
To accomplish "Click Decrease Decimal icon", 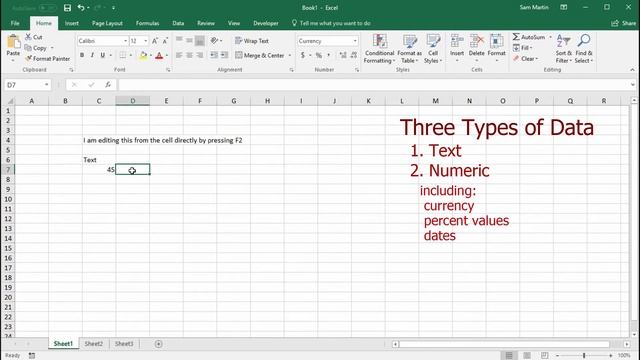I will [x=353, y=55].
